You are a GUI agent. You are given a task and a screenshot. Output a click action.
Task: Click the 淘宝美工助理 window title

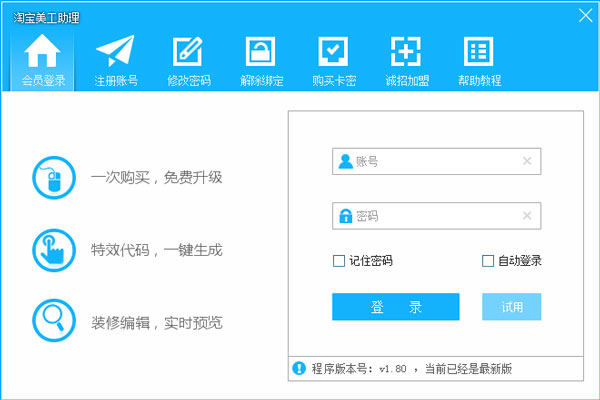pyautogui.click(x=46, y=18)
